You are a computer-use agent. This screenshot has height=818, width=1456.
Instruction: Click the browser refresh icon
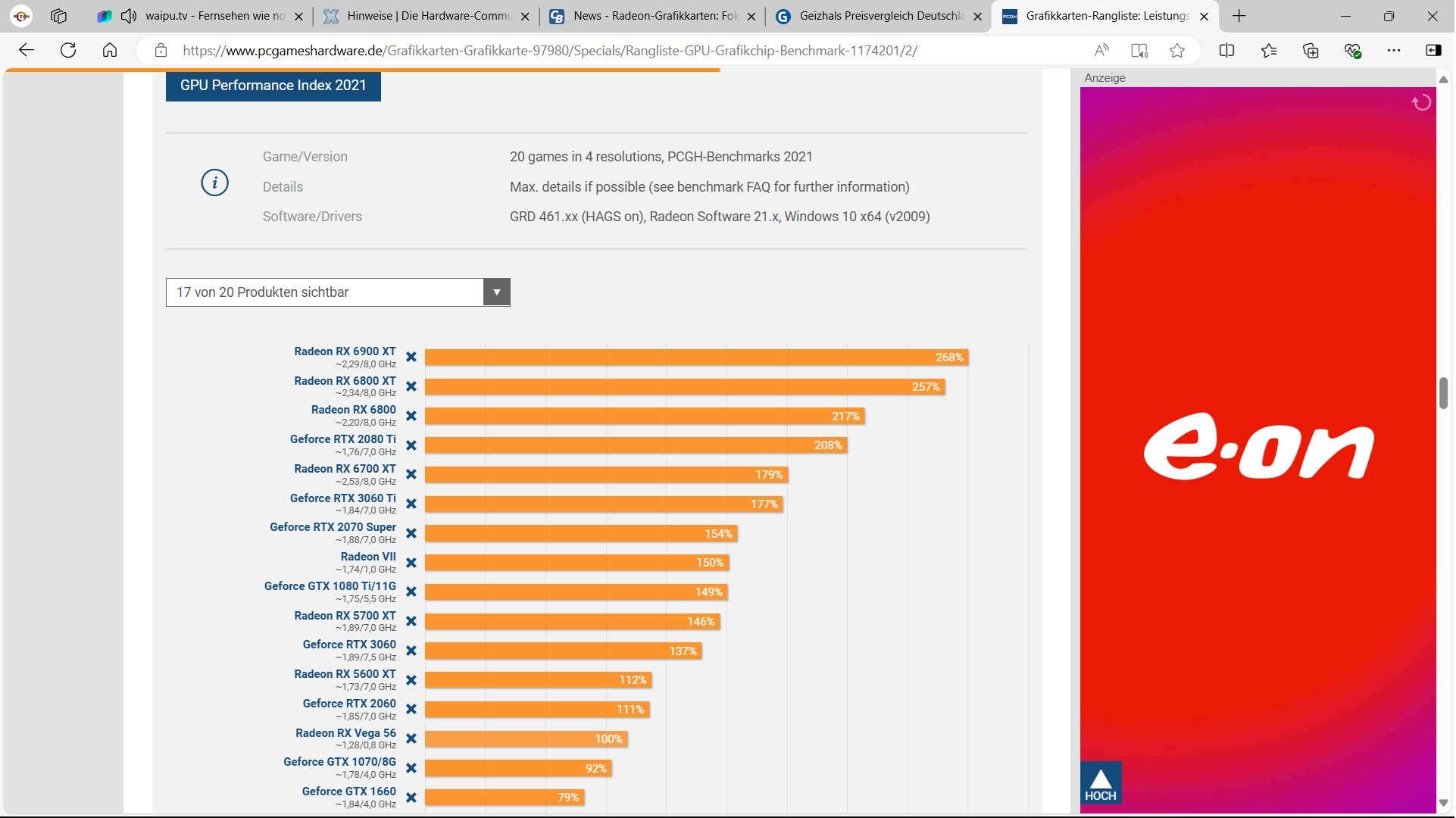(68, 51)
